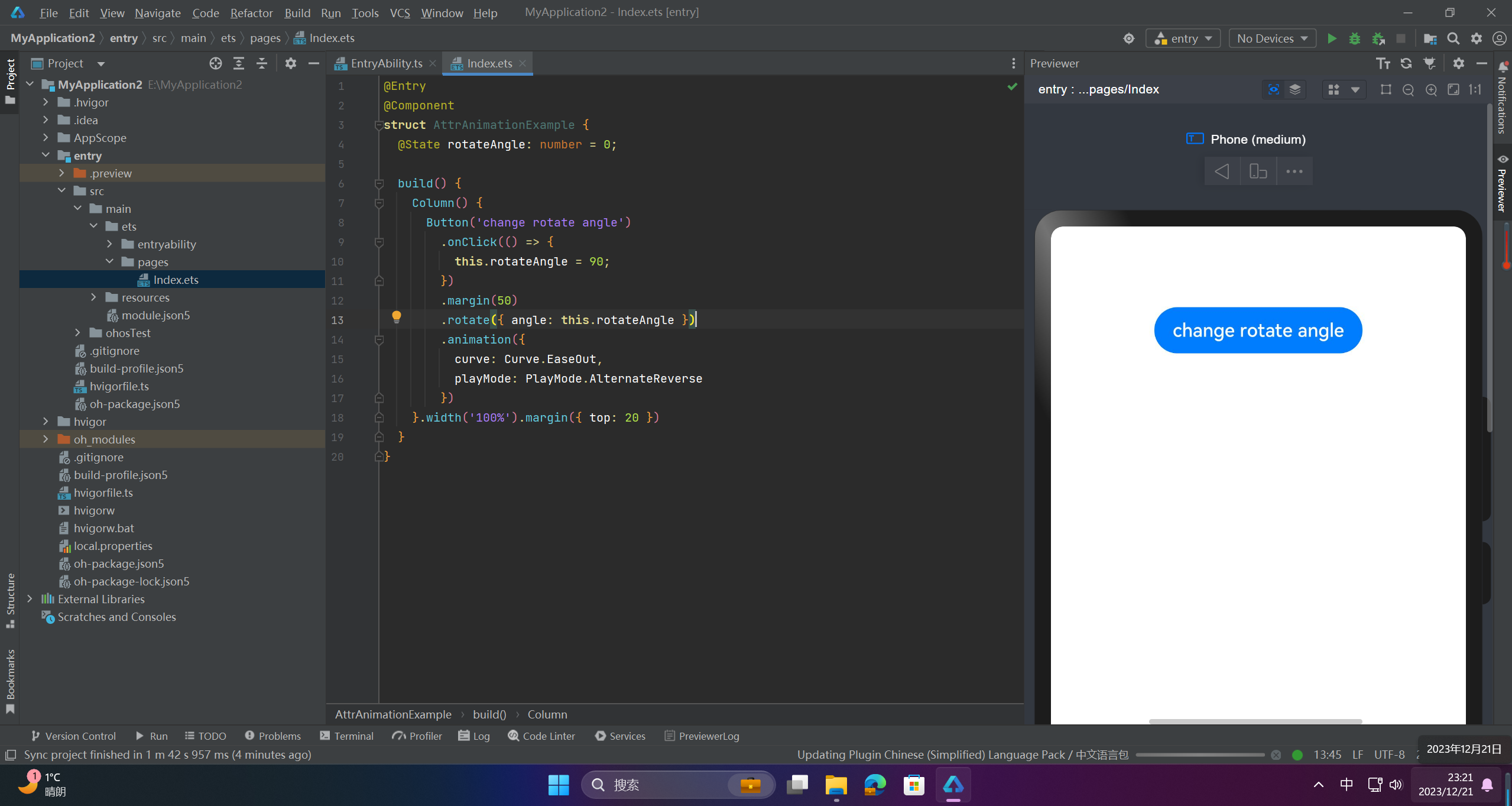The height and width of the screenshot is (806, 1512).
Task: Toggle the Bookmarks tool window stripe button
Action: (10, 681)
